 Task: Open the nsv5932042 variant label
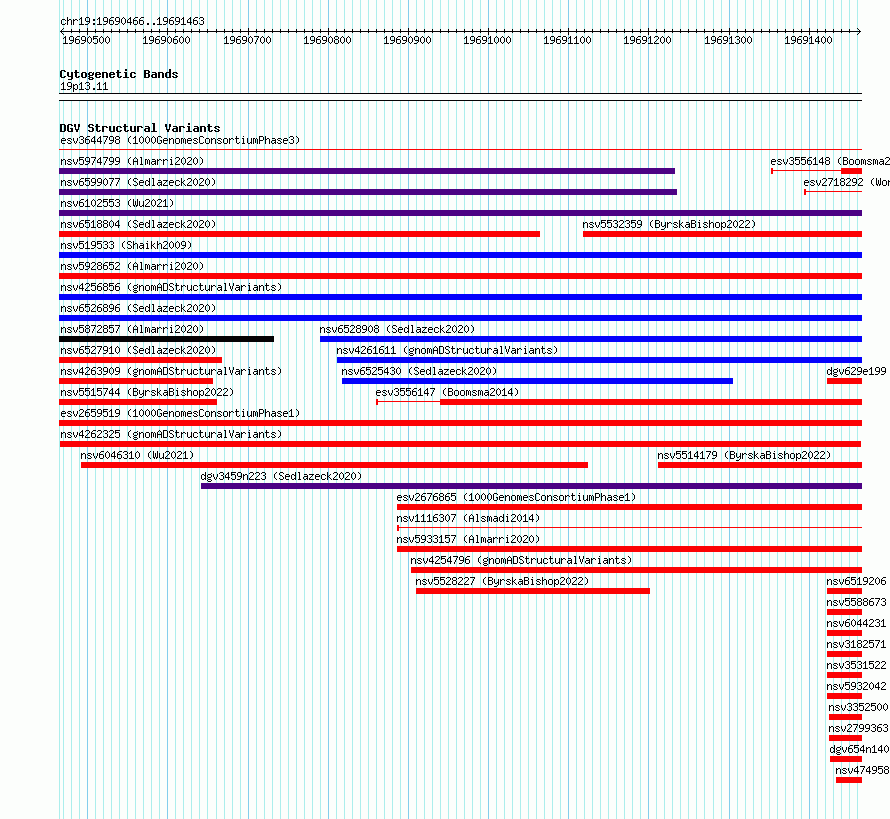click(x=856, y=686)
